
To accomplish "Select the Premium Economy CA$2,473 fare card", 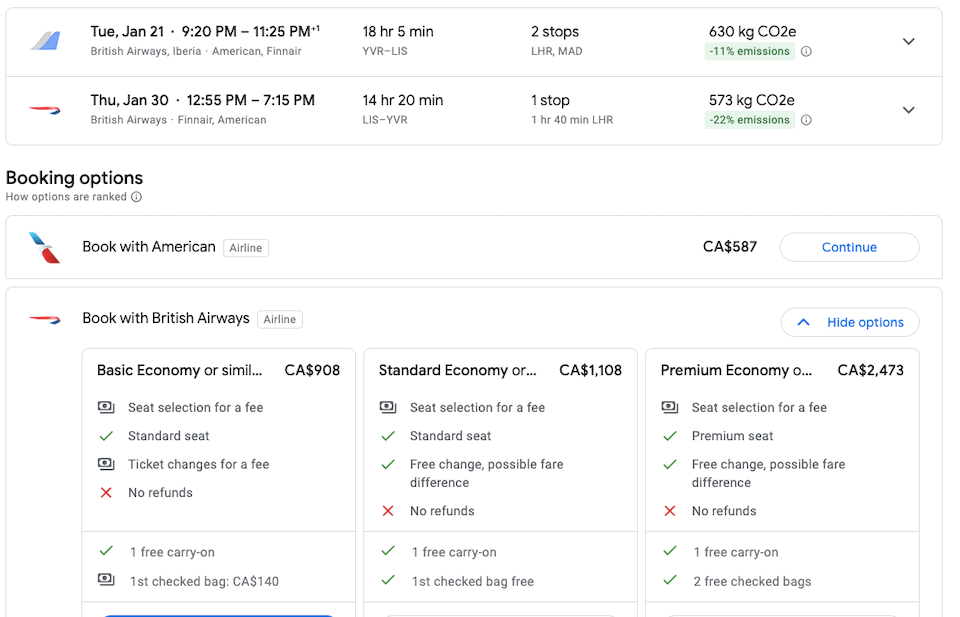I will pyautogui.click(x=782, y=482).
